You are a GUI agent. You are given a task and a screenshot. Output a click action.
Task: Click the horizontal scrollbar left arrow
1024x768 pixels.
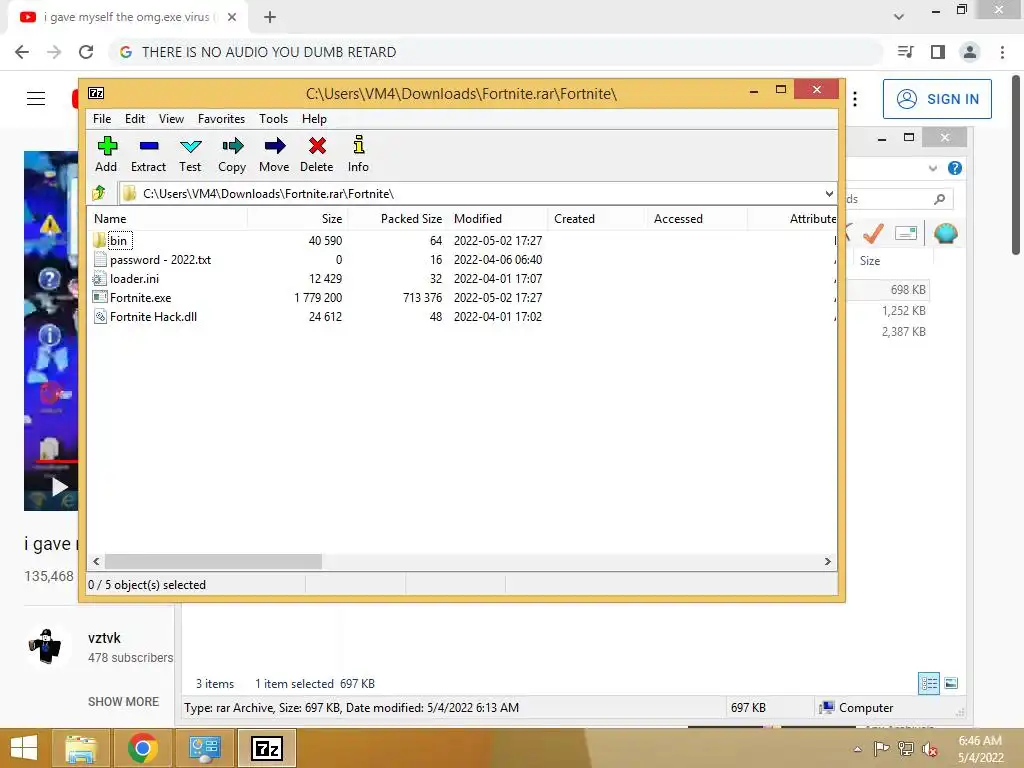[97, 562]
